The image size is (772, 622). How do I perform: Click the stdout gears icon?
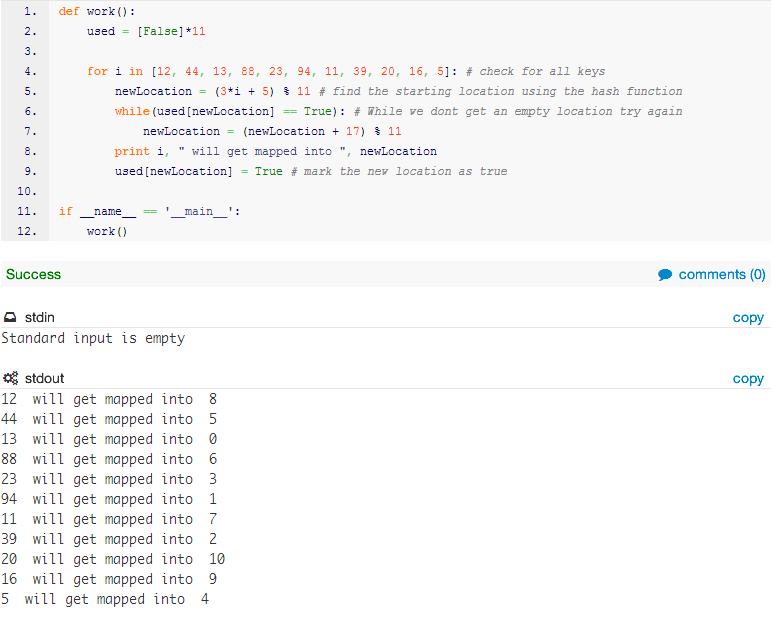(x=10, y=378)
